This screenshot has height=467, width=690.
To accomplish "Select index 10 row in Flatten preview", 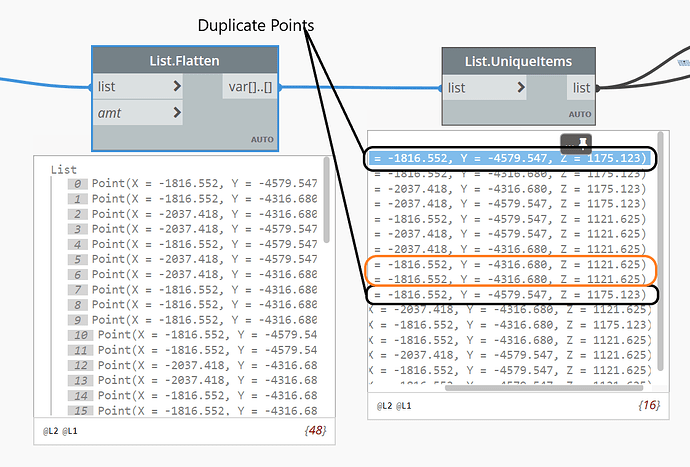I will coord(192,335).
